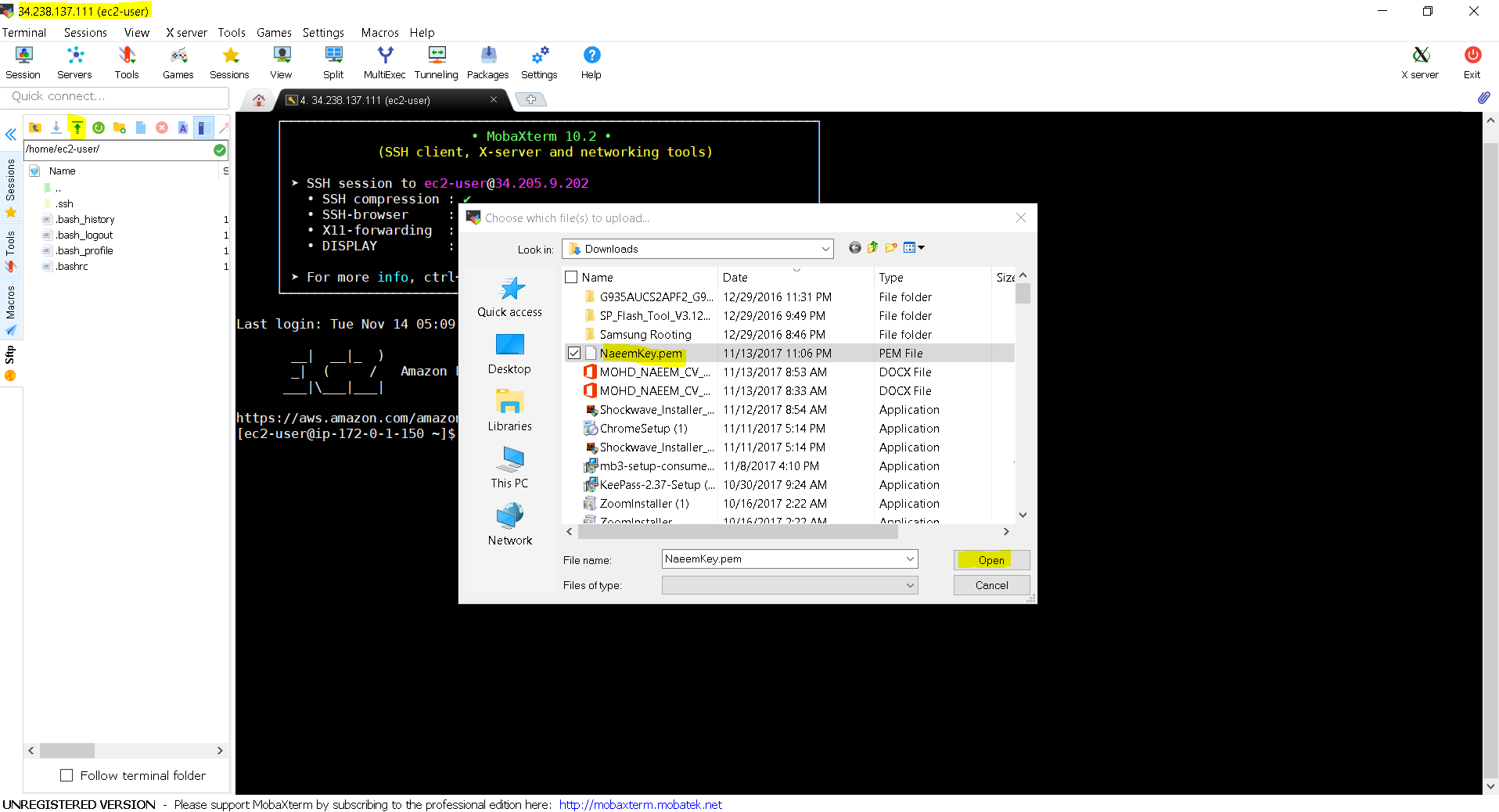Open the mobaxterm.mobatek.net link

click(640, 804)
